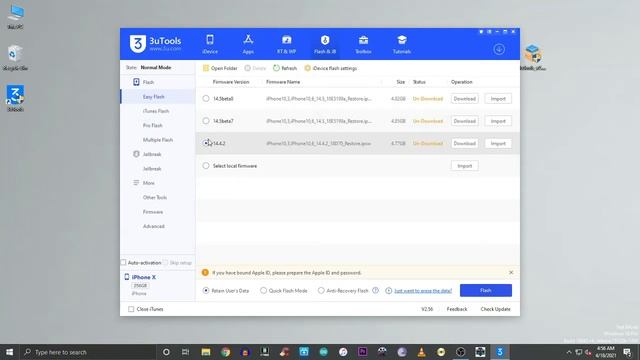Click the Firmware Name column header
The width and height of the screenshot is (640, 360).
click(x=283, y=82)
